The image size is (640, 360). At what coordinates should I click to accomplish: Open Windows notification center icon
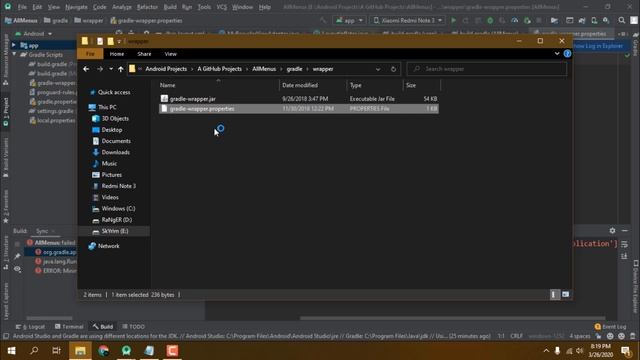coord(625,351)
